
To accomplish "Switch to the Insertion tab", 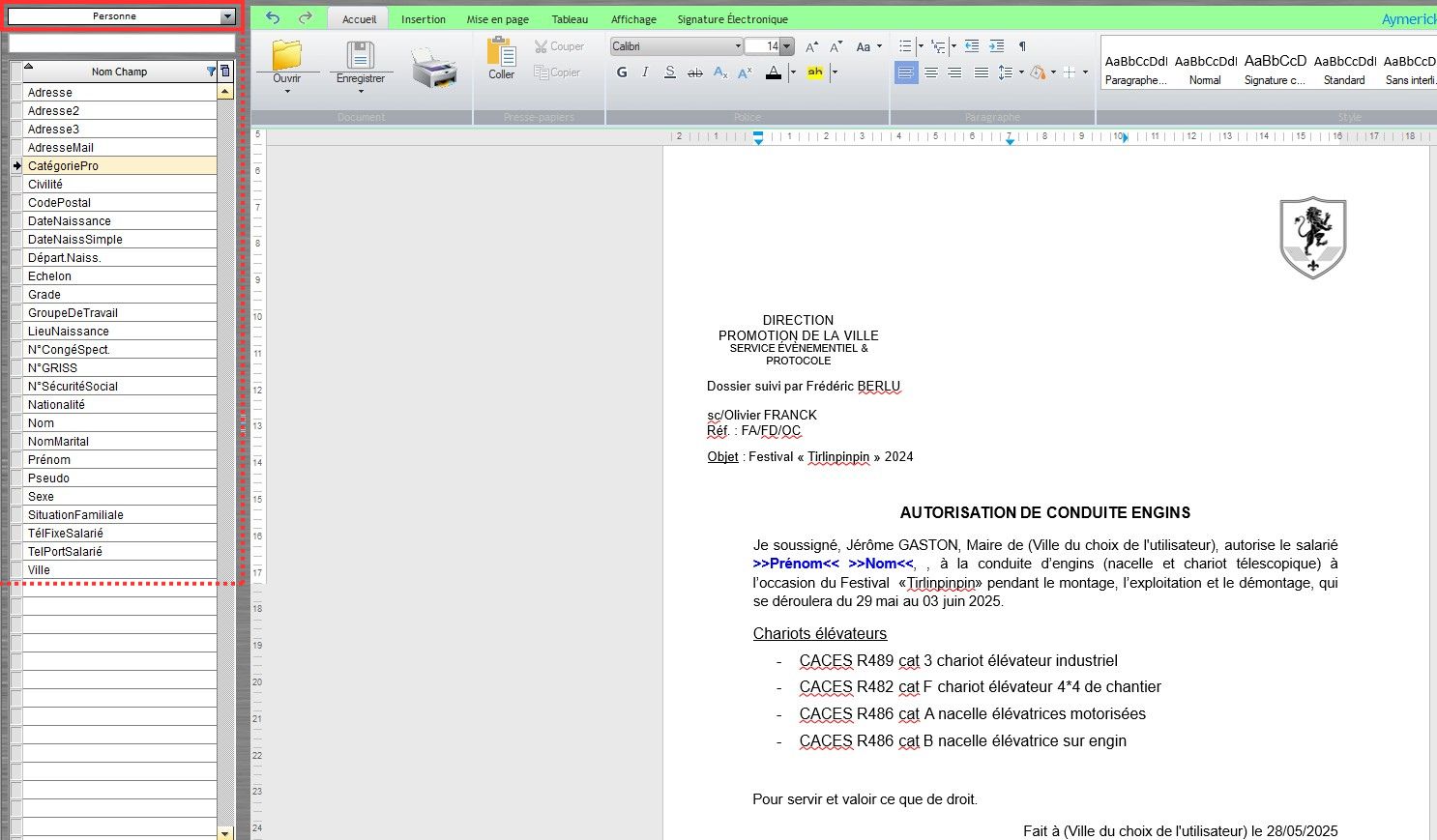I will 424,19.
